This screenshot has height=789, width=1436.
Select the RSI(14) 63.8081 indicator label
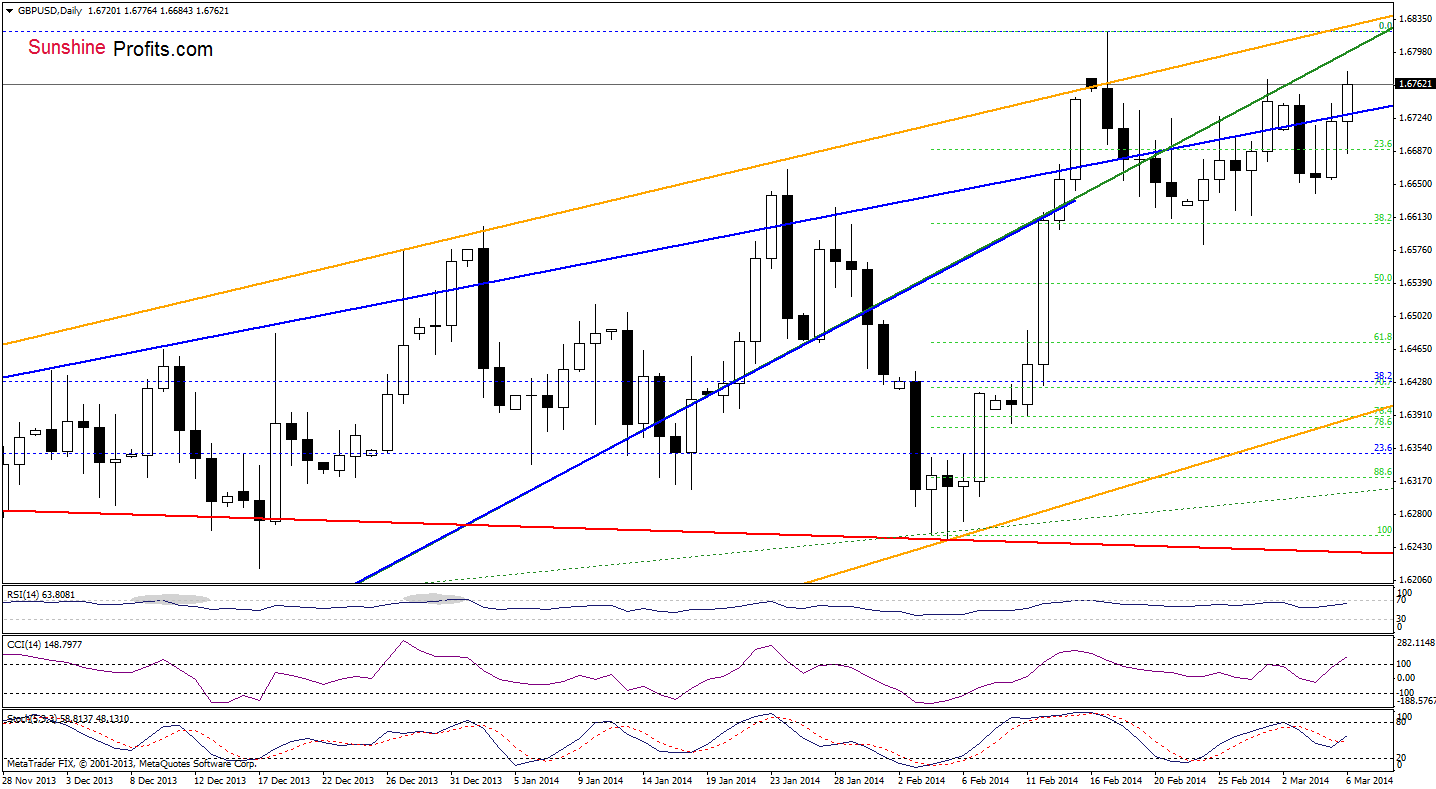pos(40,593)
